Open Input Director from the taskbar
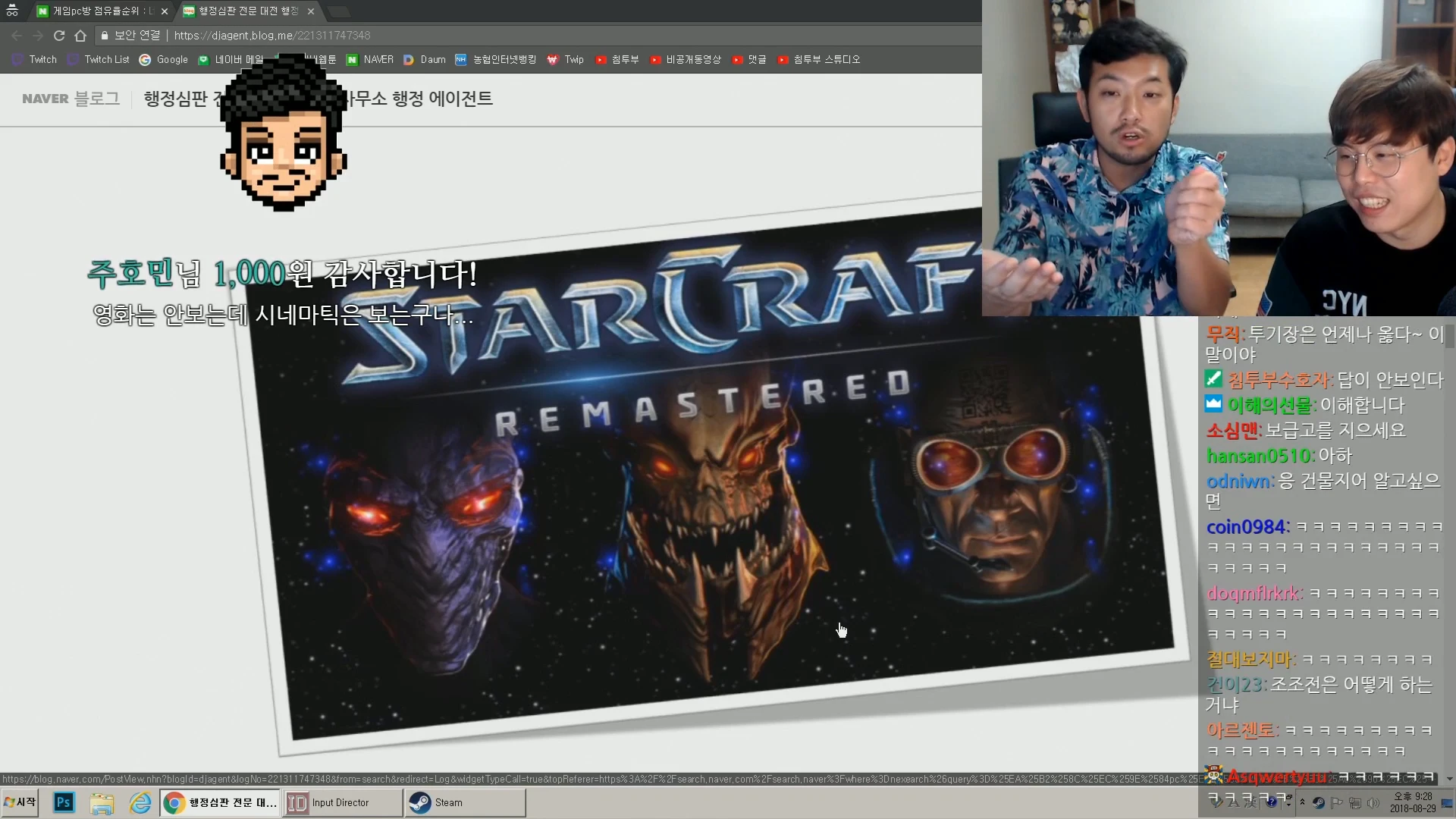 pyautogui.click(x=343, y=802)
